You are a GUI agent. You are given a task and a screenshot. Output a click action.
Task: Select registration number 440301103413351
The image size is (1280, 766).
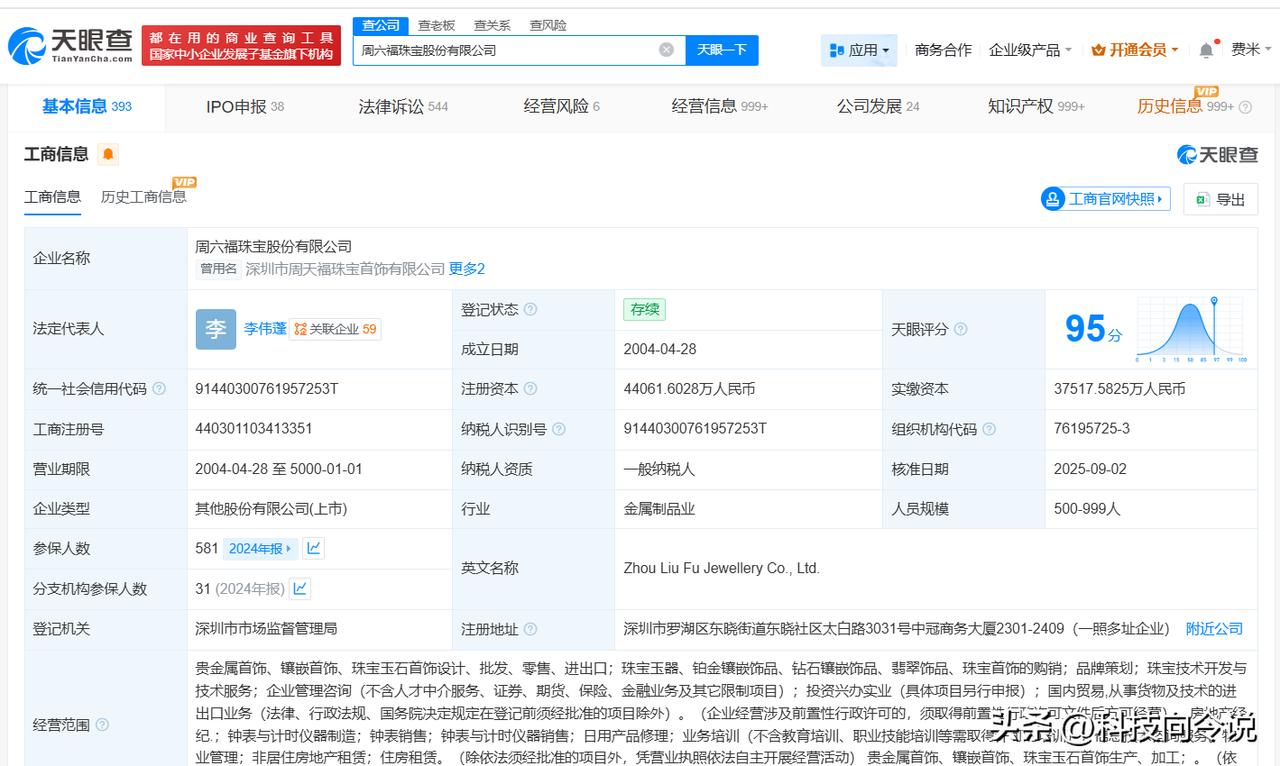(x=254, y=429)
